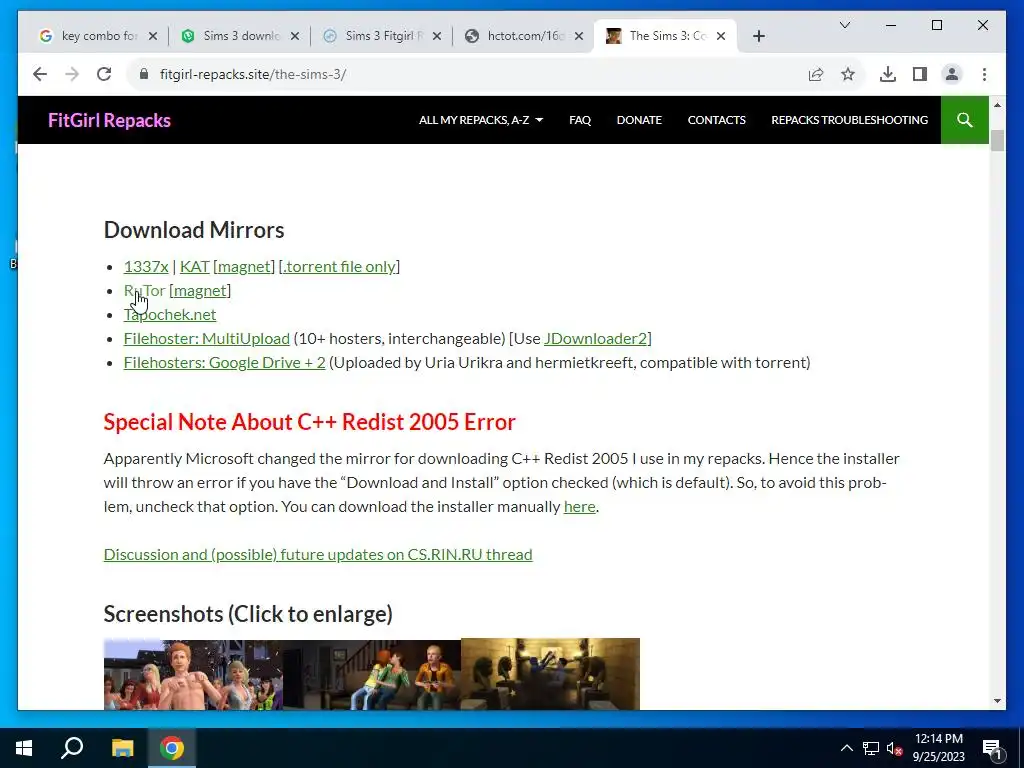Screen dimensions: 1024x768
Task: Open Windows taskbar search icon
Action: 72,748
